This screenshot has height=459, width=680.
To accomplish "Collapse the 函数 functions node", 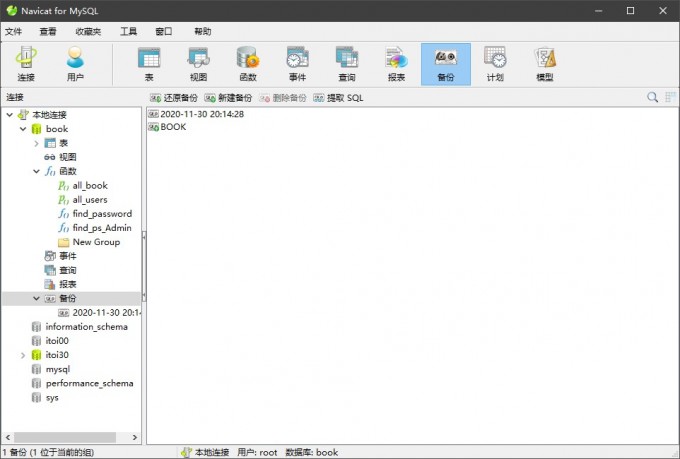I will [36, 171].
